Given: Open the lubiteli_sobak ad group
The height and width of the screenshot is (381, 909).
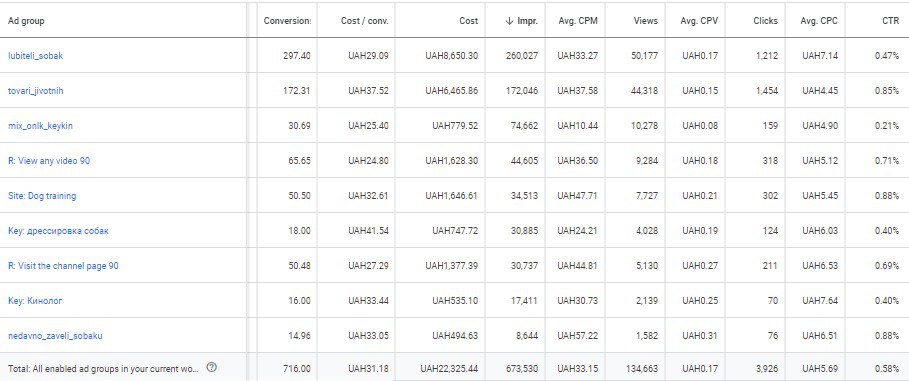Looking at the screenshot, I should pos(35,56).
